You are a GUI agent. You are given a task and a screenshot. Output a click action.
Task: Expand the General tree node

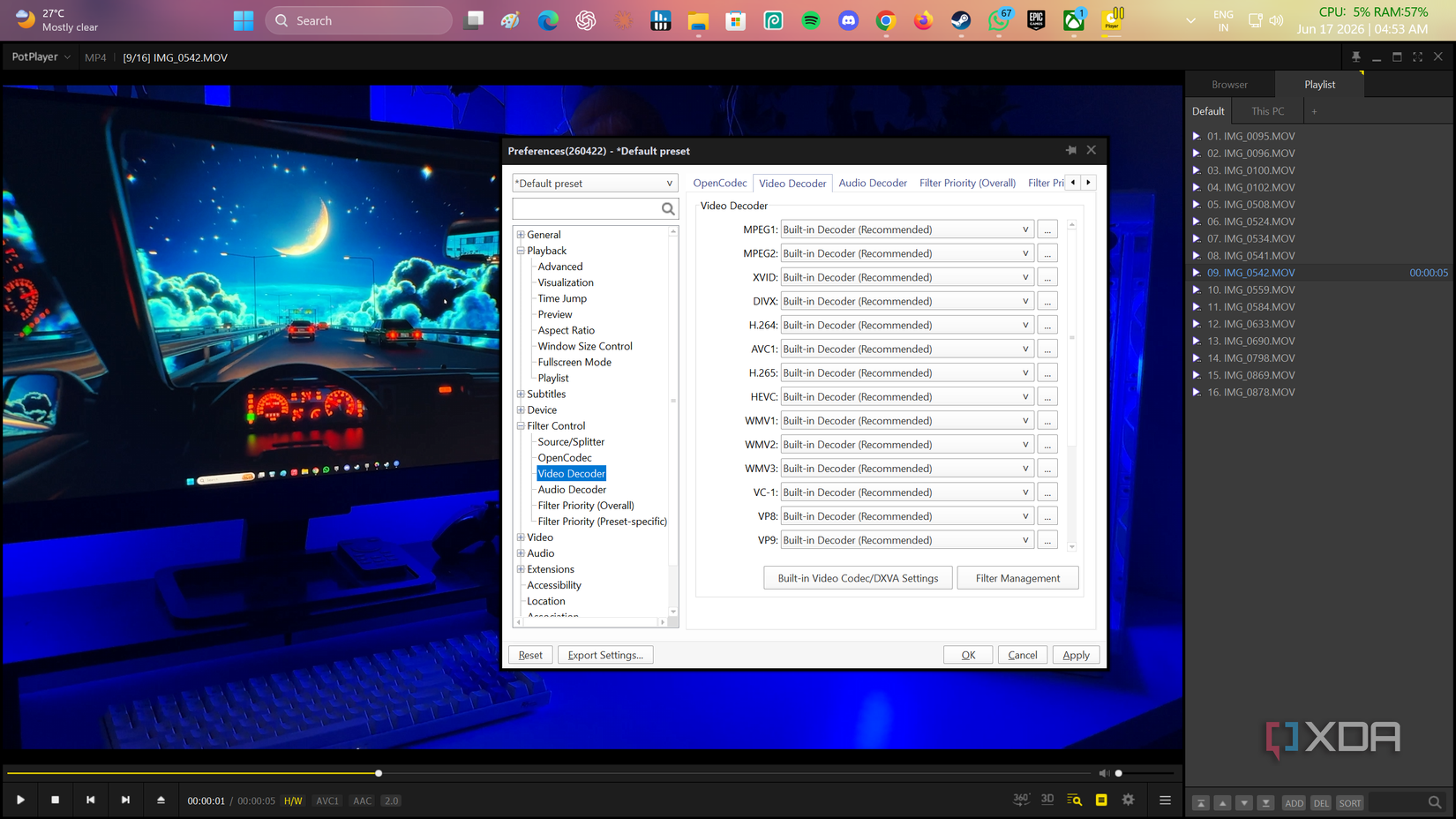(521, 235)
